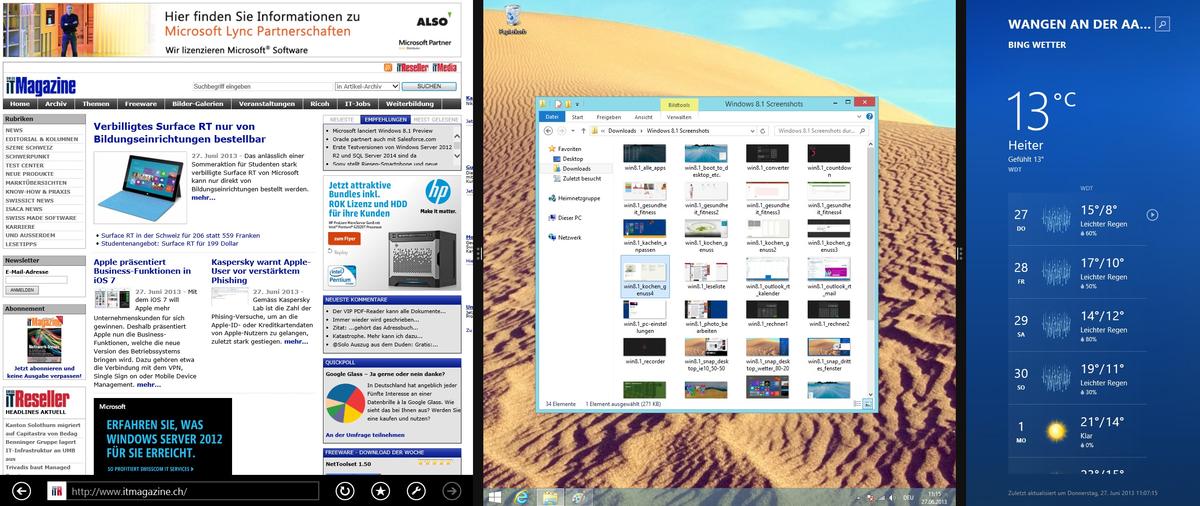Viewport: 1200px width, 506px height.
Task: Open IT Media logo link at top
Action: point(445,67)
